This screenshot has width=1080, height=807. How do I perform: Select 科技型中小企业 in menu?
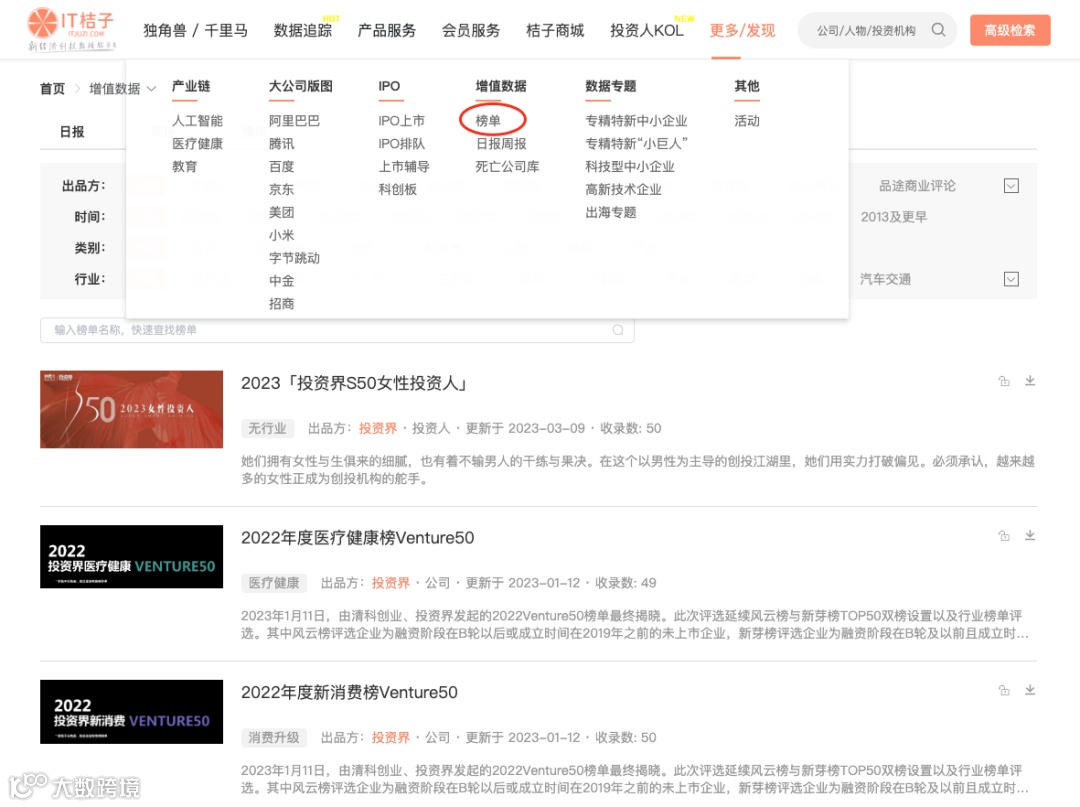630,166
